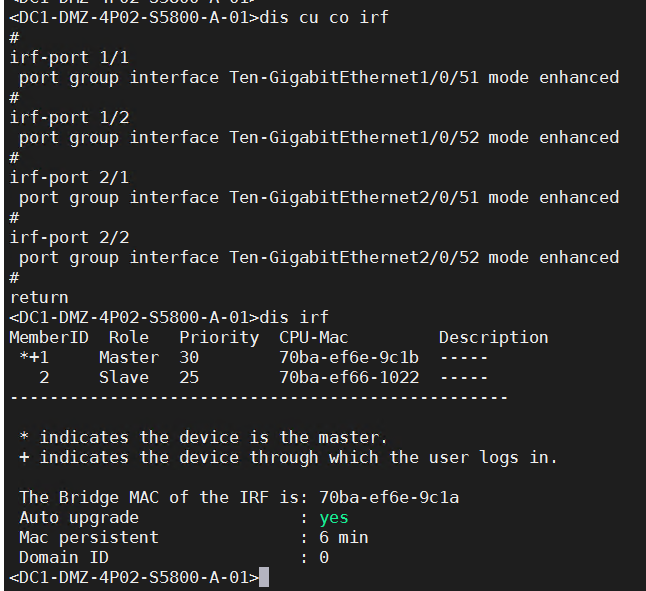Click the 'Priority' column header
The image size is (646, 591).
[219, 337]
